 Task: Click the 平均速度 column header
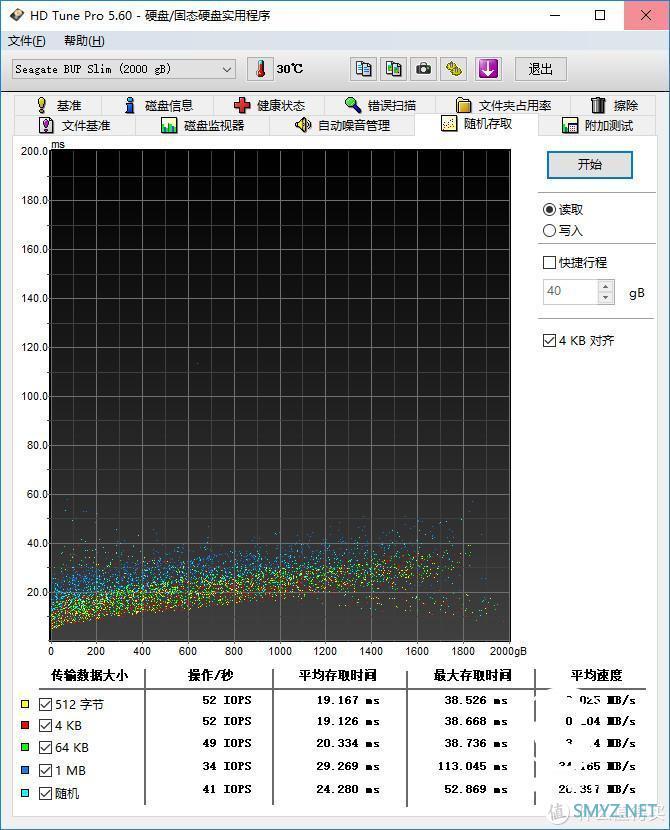click(596, 675)
